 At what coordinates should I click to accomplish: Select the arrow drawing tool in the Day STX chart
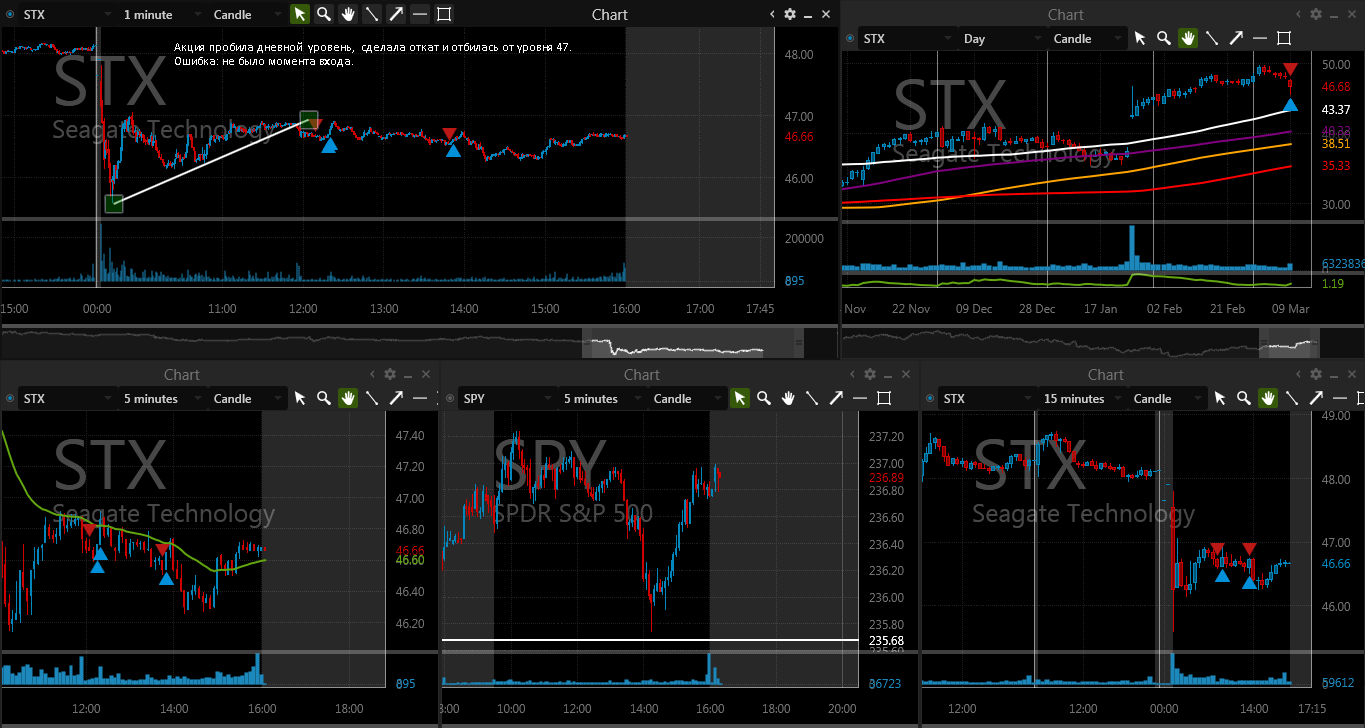tap(1236, 38)
